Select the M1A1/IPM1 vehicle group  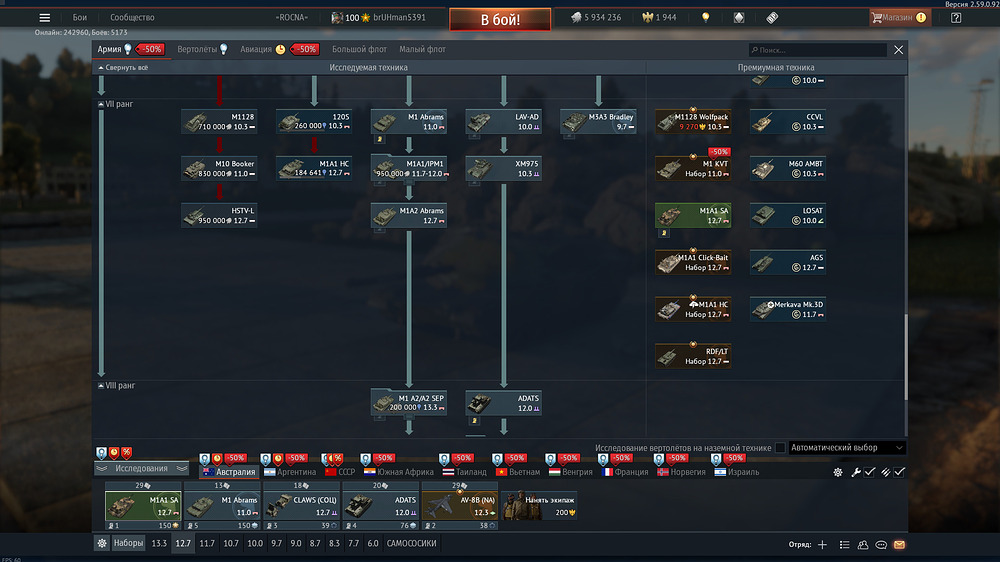[x=409, y=168]
